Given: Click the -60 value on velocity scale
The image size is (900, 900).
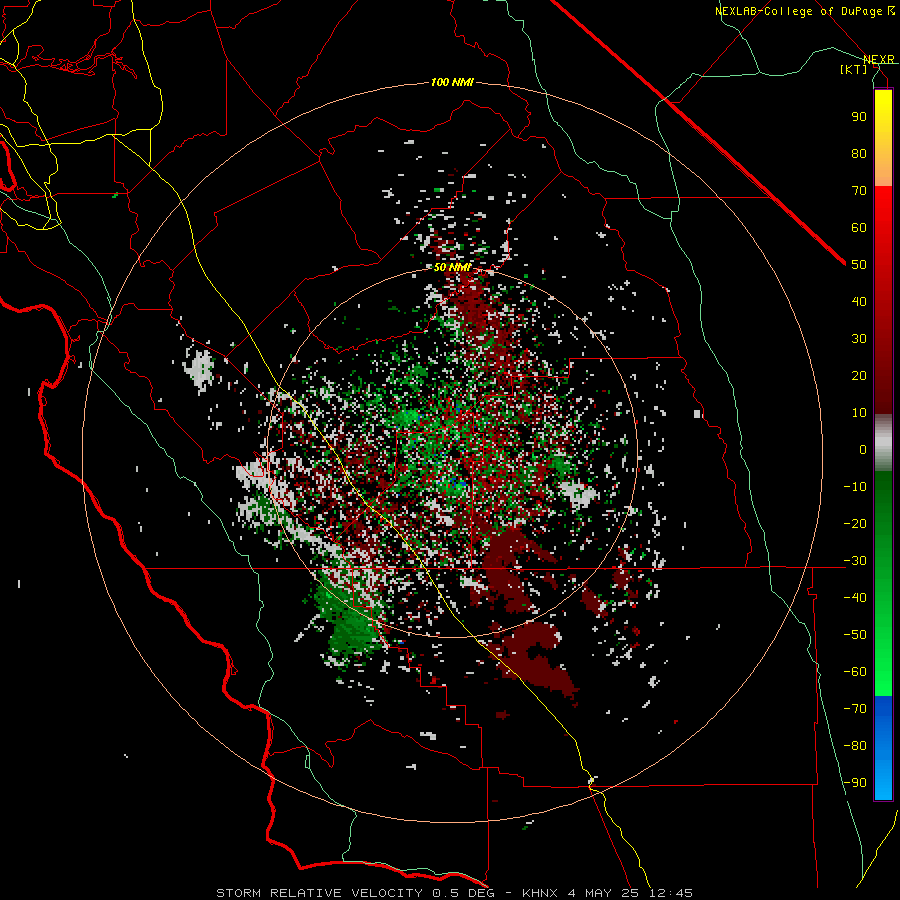Looking at the screenshot, I should coord(855,672).
